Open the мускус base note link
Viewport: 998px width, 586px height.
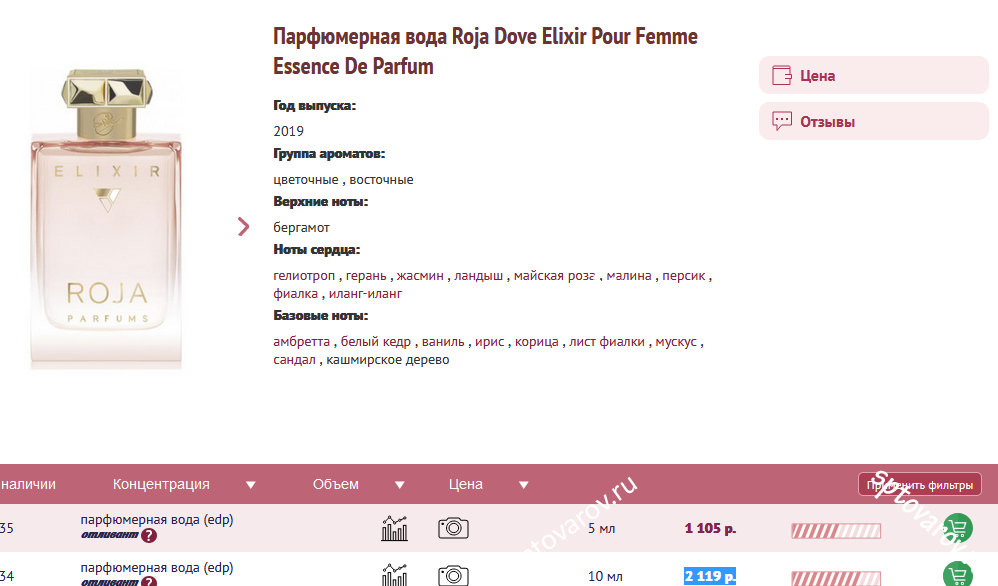coord(676,342)
